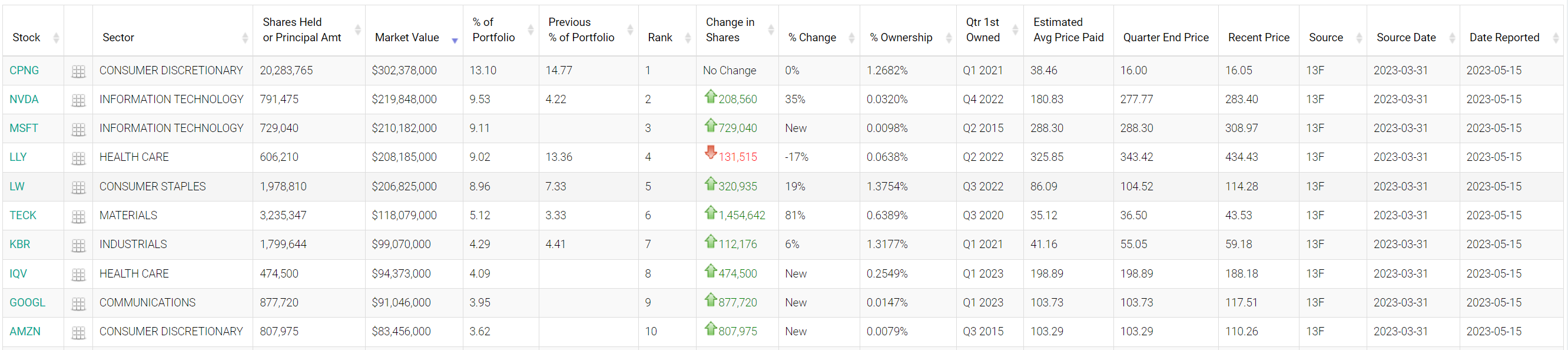Image resolution: width=1568 pixels, height=350 pixels.
Task: Open the NVDA ticker link
Action: (24, 99)
